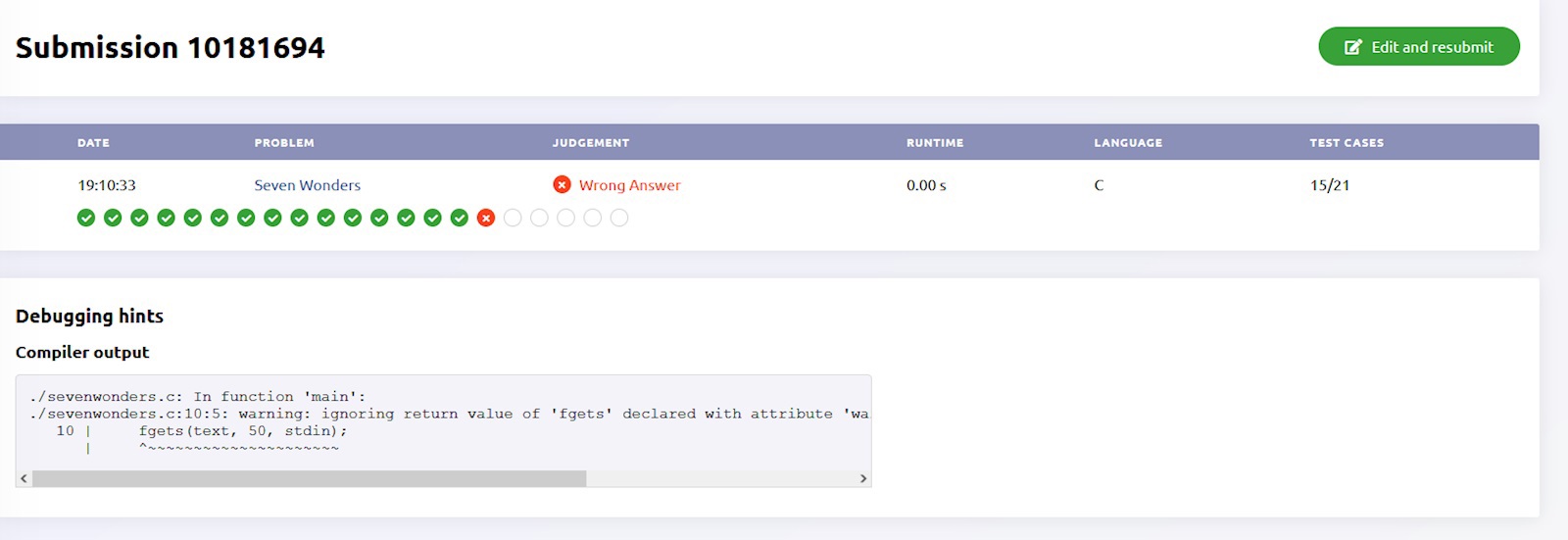Click the fifteenth green test case checkmark
Image resolution: width=1568 pixels, height=540 pixels.
tap(460, 218)
